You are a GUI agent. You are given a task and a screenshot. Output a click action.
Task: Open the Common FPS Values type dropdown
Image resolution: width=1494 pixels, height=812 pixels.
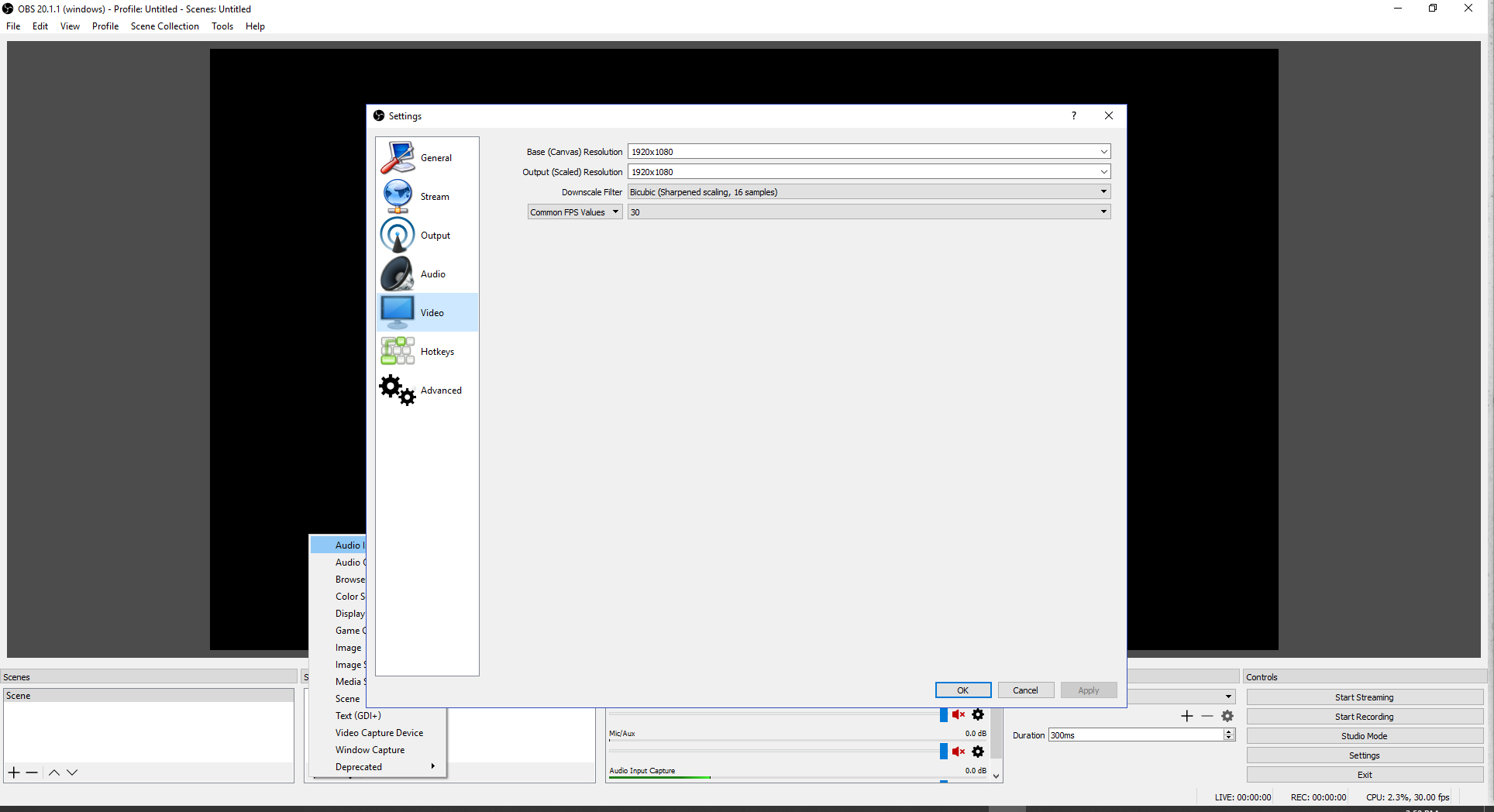(x=575, y=212)
